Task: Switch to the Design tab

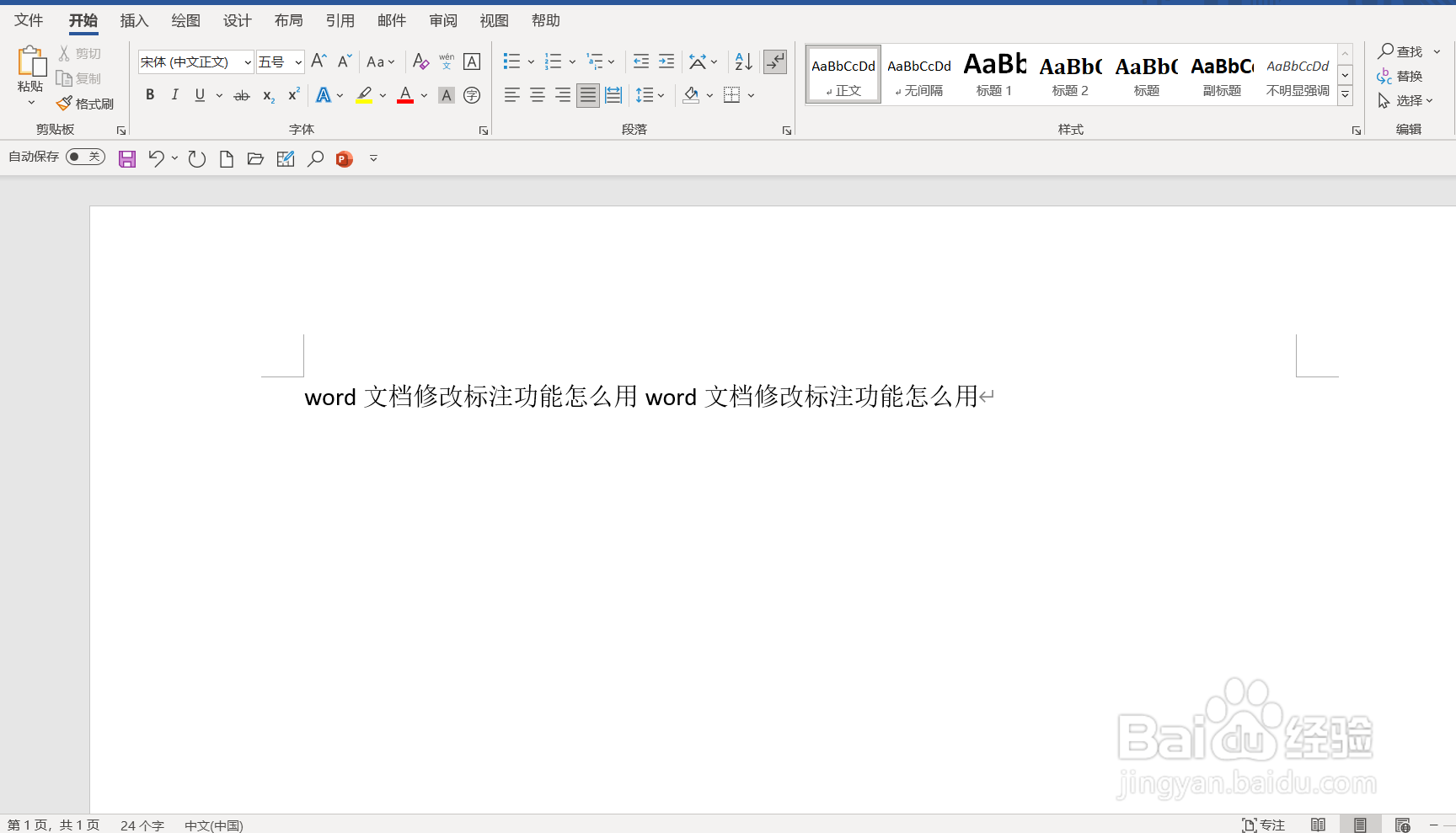Action: pos(237,20)
